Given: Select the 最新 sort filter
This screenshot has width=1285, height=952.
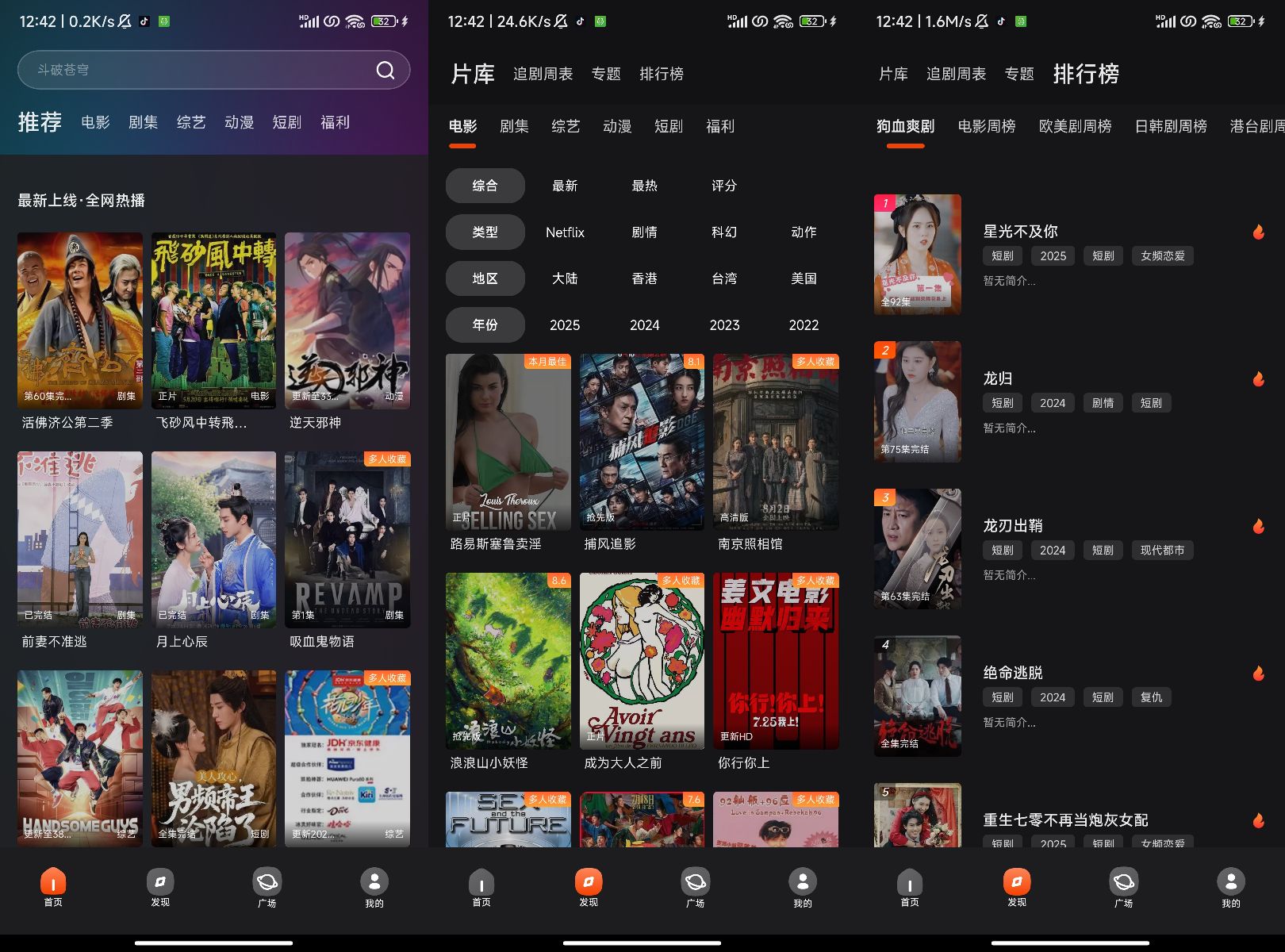Looking at the screenshot, I should [565, 186].
